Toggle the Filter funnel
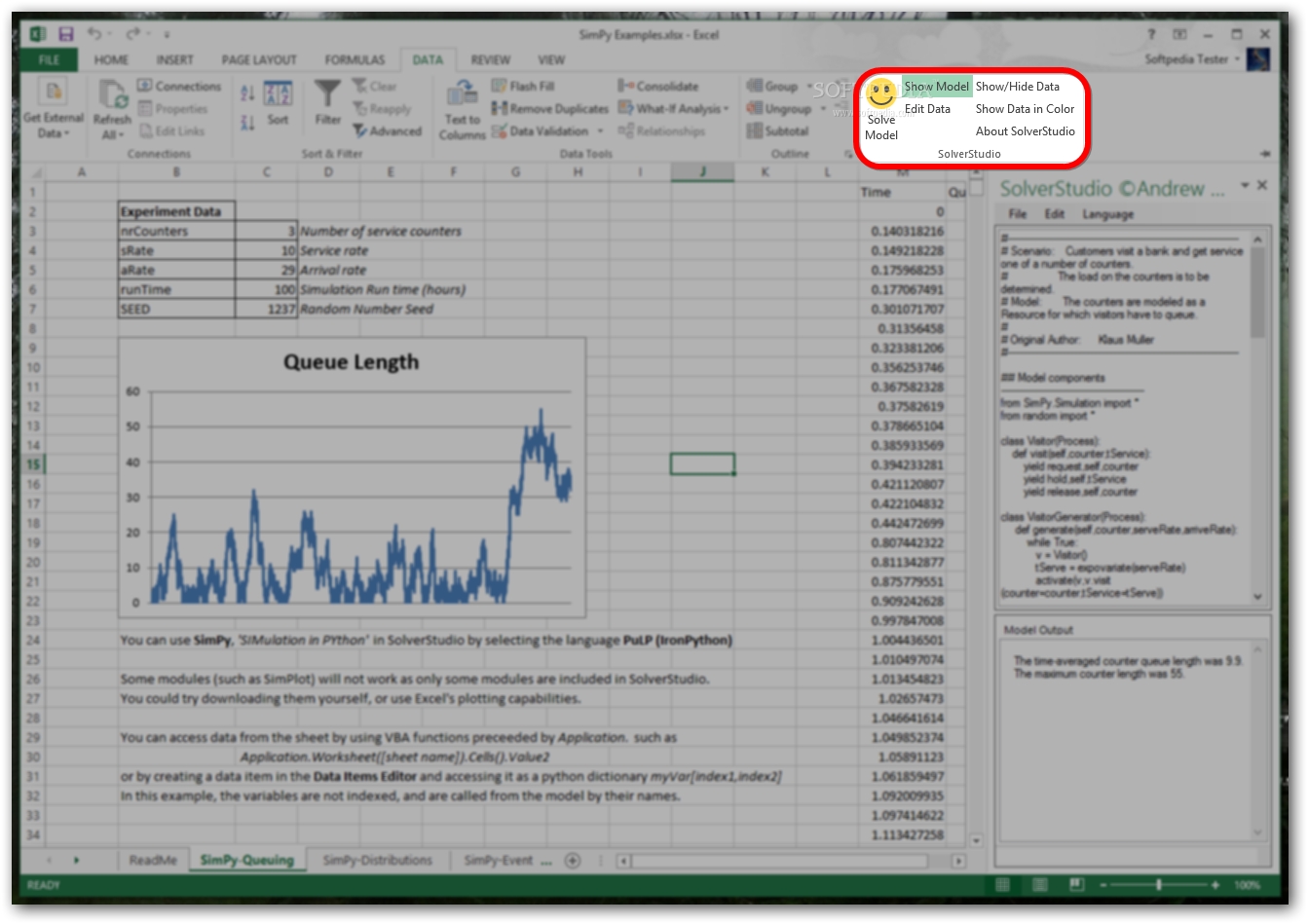Viewport: 1308px width, 924px height. tap(328, 102)
